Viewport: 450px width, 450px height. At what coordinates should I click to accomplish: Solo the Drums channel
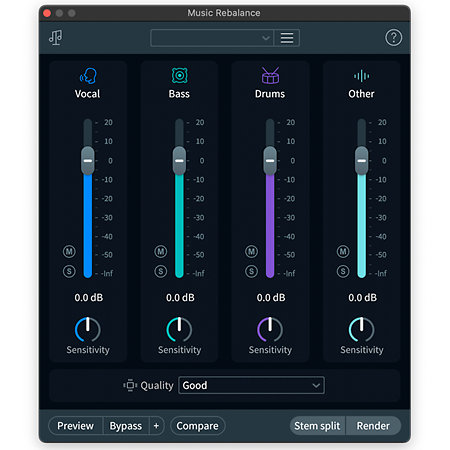251,271
